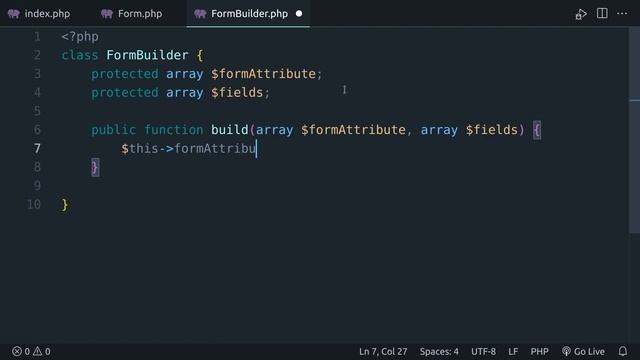The image size is (640, 360).
Task: Run the file with the run/debug icon
Action: click(x=581, y=14)
